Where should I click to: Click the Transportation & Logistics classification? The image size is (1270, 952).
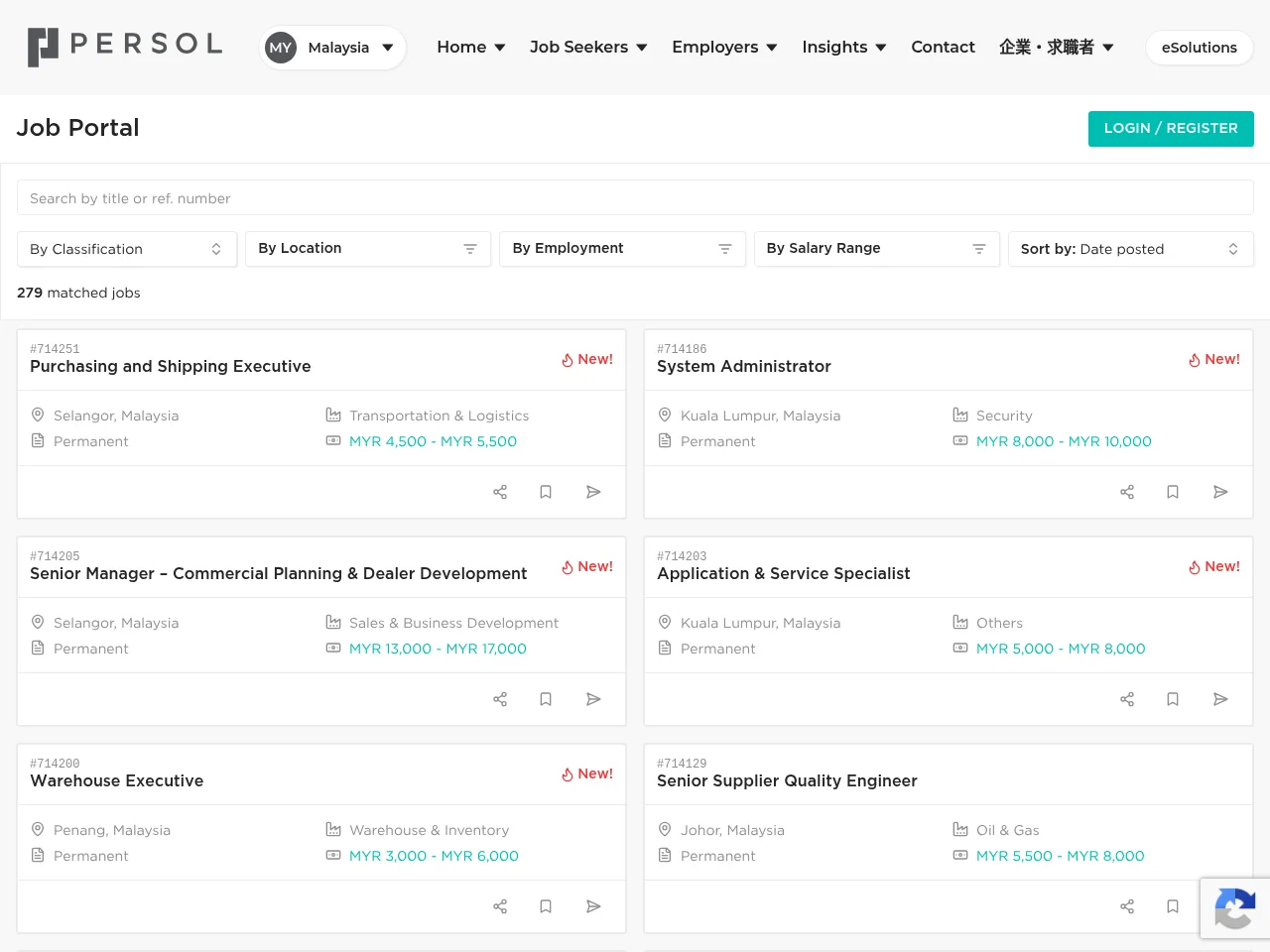point(439,416)
